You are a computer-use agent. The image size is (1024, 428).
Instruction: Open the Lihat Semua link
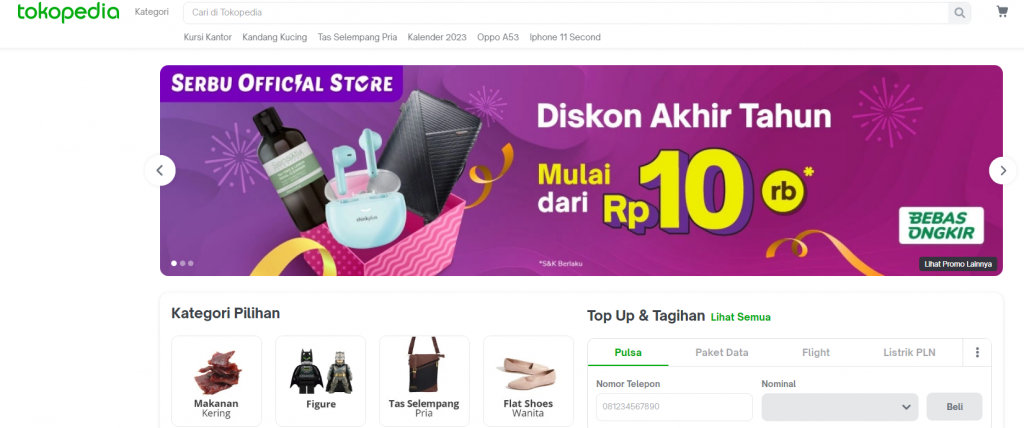[x=741, y=317]
